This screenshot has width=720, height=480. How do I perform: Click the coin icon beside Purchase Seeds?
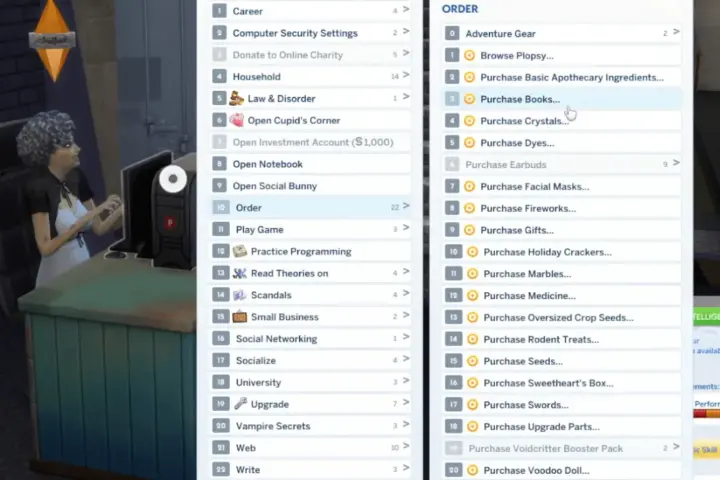click(x=472, y=361)
